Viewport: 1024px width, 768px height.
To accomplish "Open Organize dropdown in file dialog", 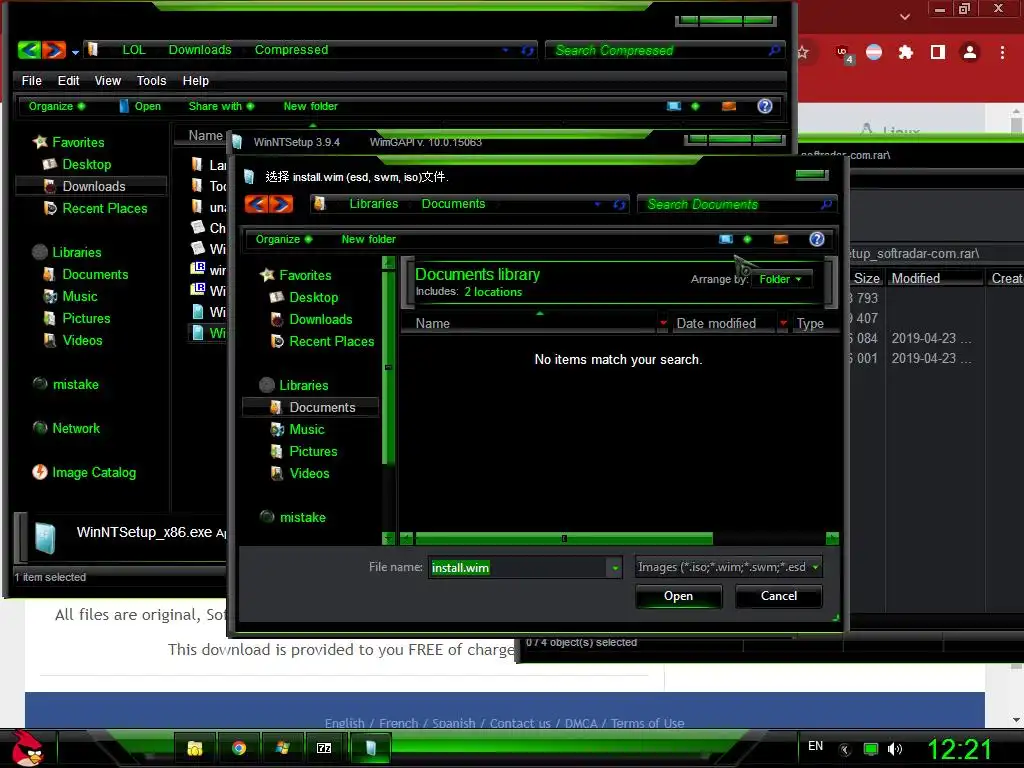I will click(x=283, y=239).
